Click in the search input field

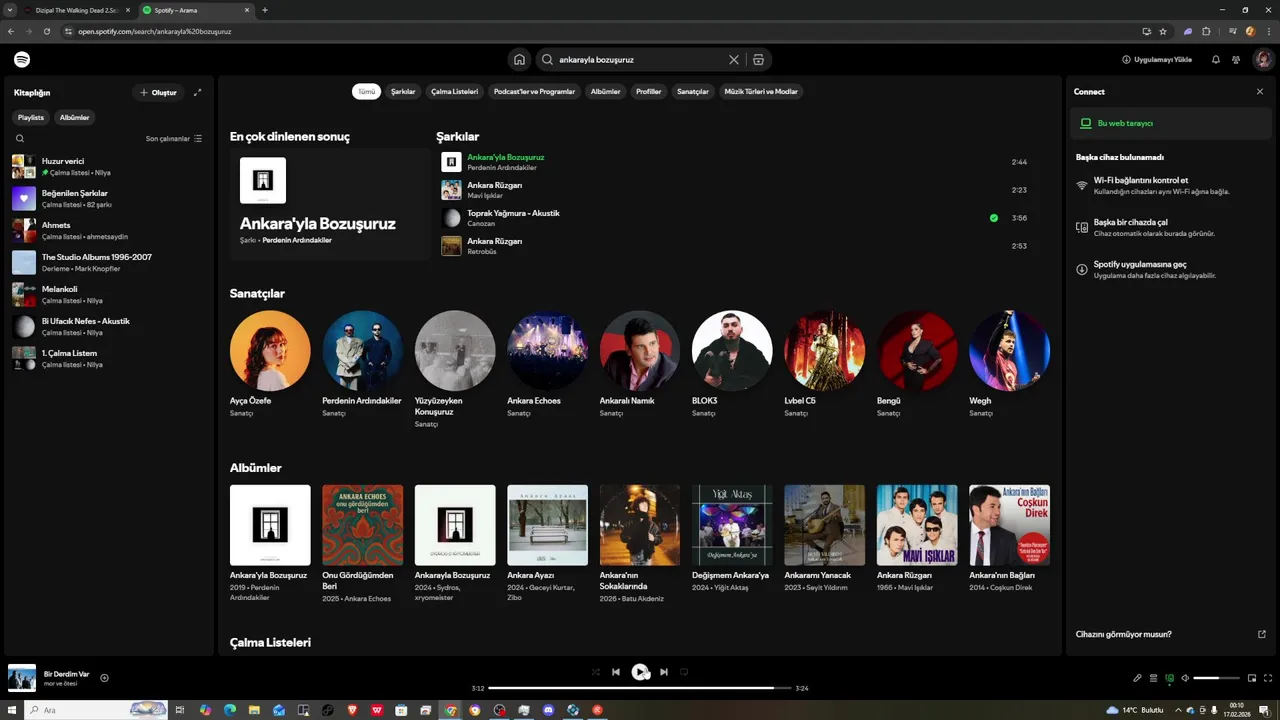point(640,60)
